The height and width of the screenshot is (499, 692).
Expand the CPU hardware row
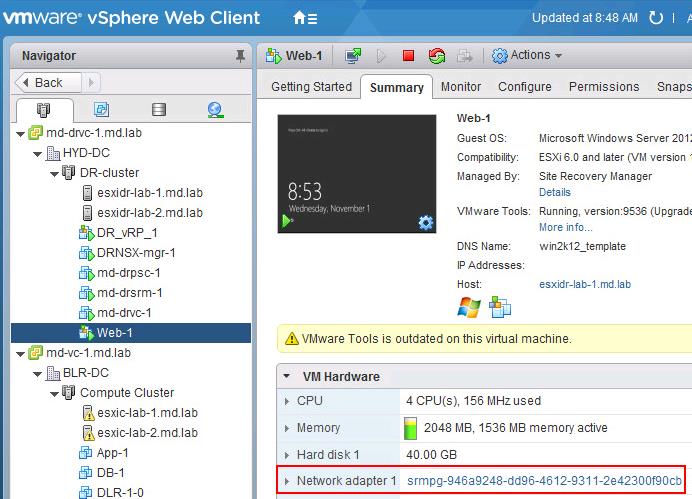287,401
